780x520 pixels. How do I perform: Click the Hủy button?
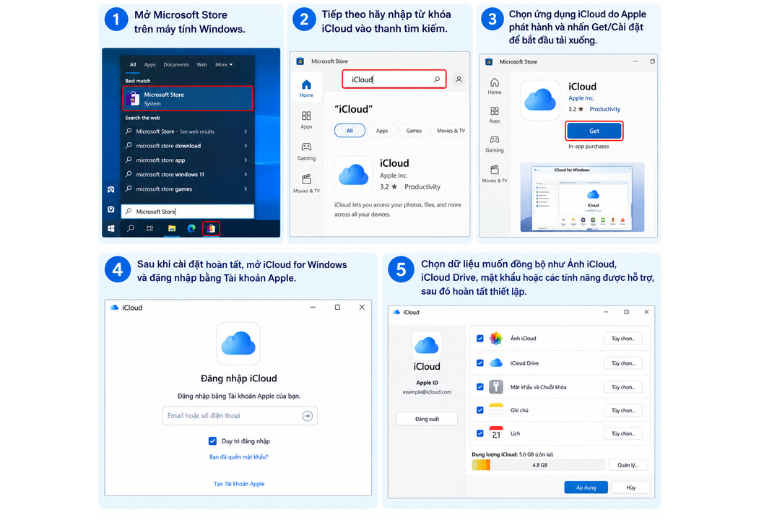tap(631, 488)
